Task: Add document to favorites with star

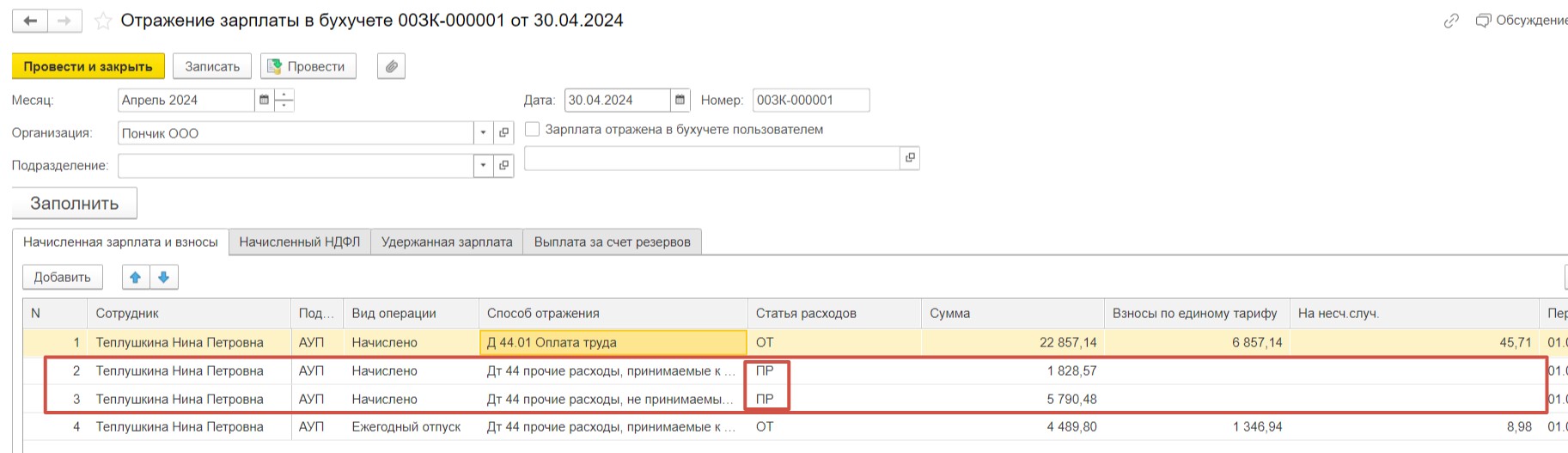Action: (x=103, y=21)
